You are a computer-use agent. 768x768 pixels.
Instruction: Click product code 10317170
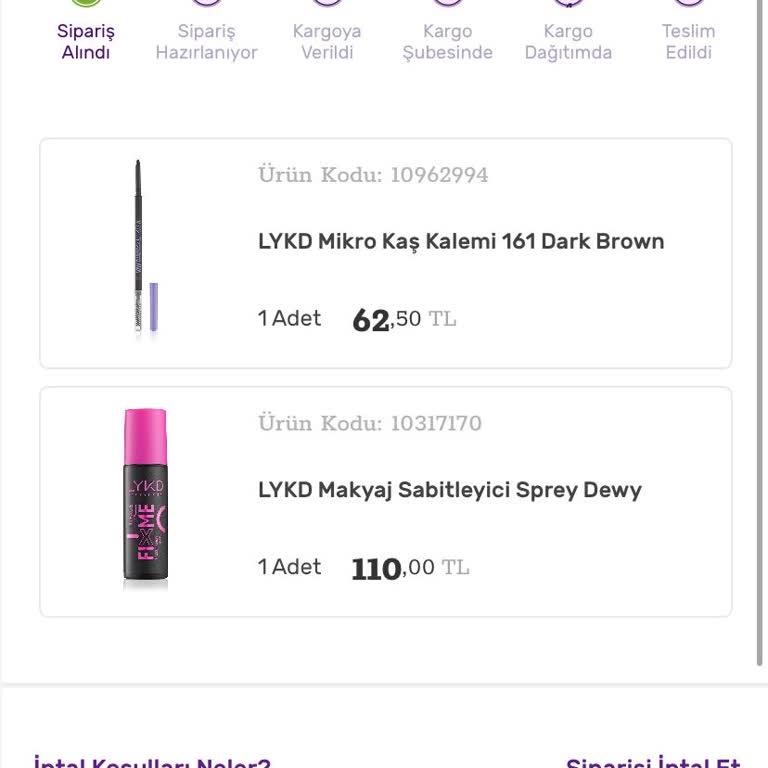(370, 423)
